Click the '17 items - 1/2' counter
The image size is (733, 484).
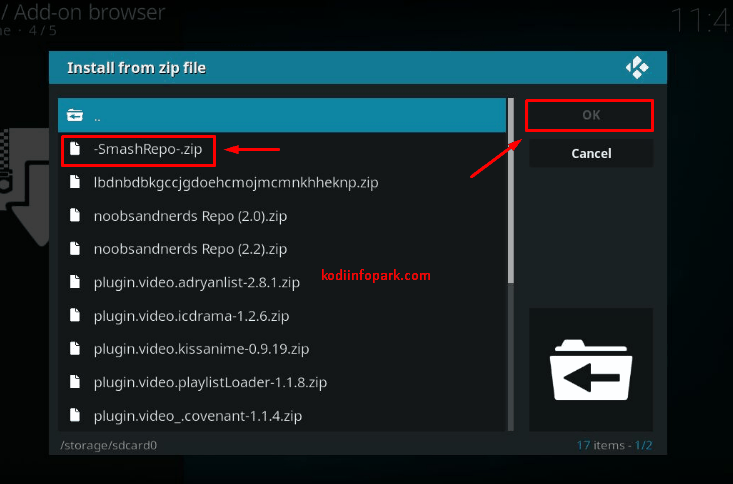pos(614,445)
